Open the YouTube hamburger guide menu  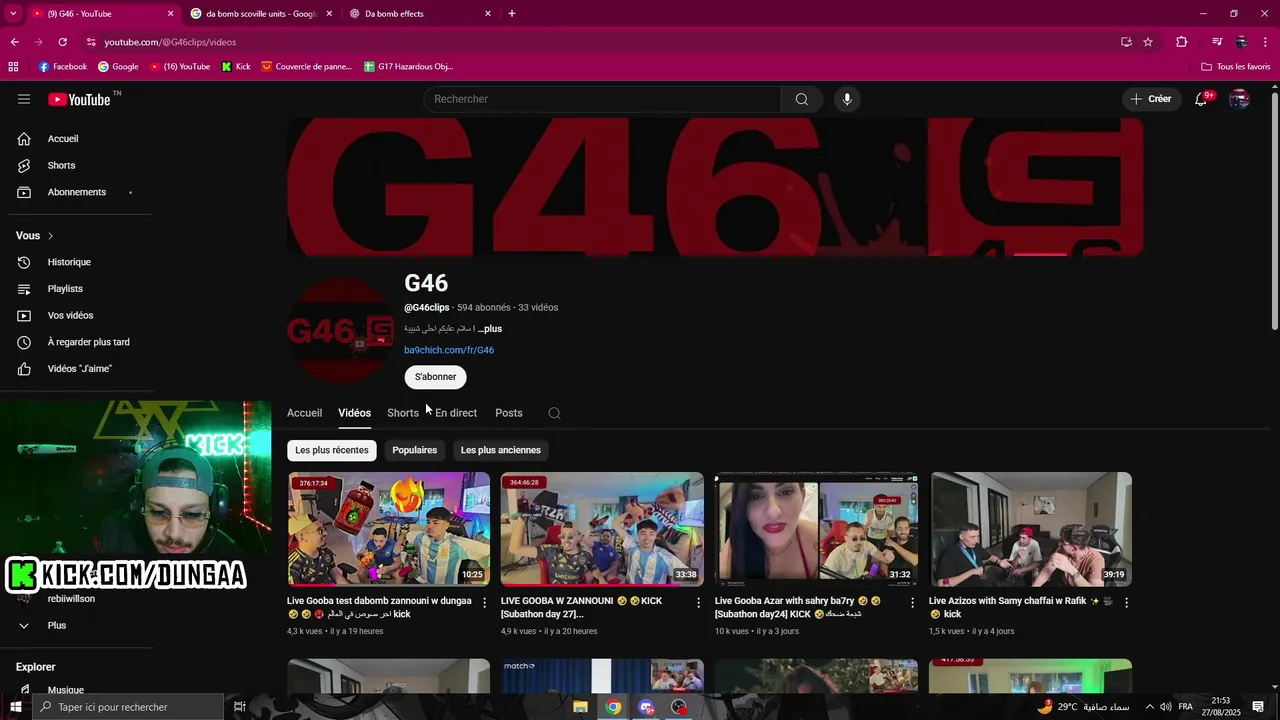tap(24, 99)
